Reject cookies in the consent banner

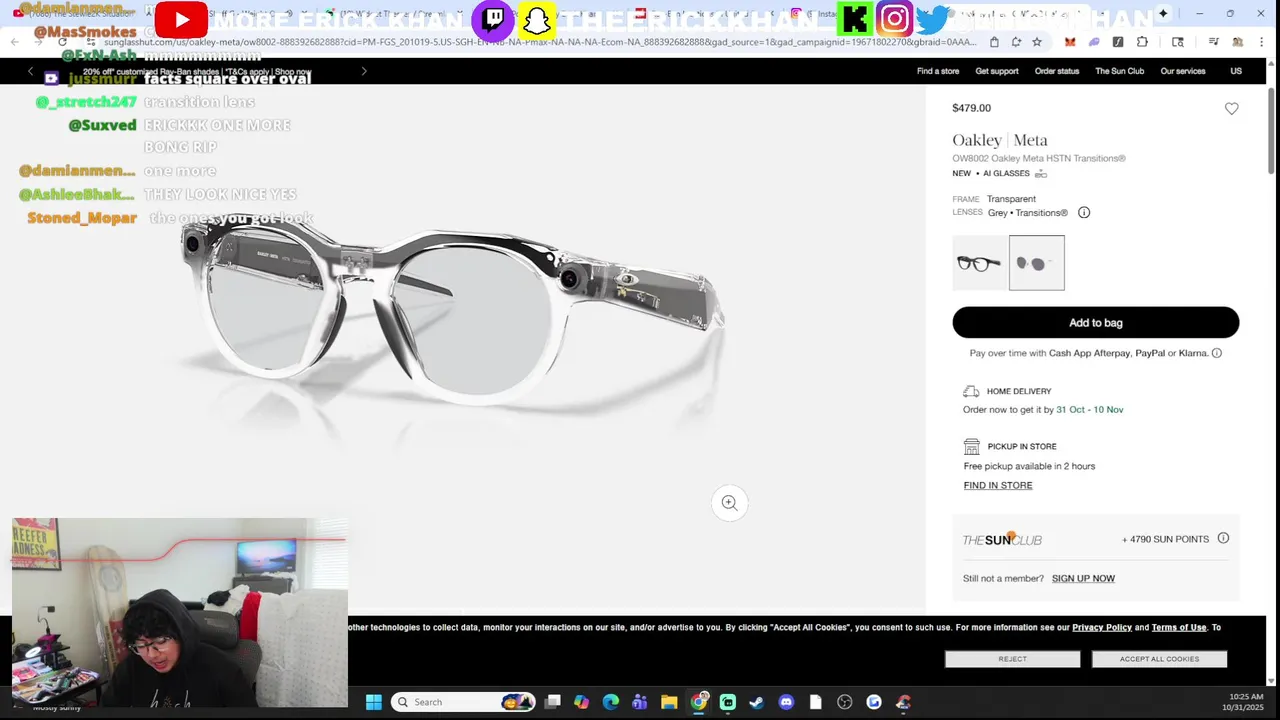coord(1012,659)
